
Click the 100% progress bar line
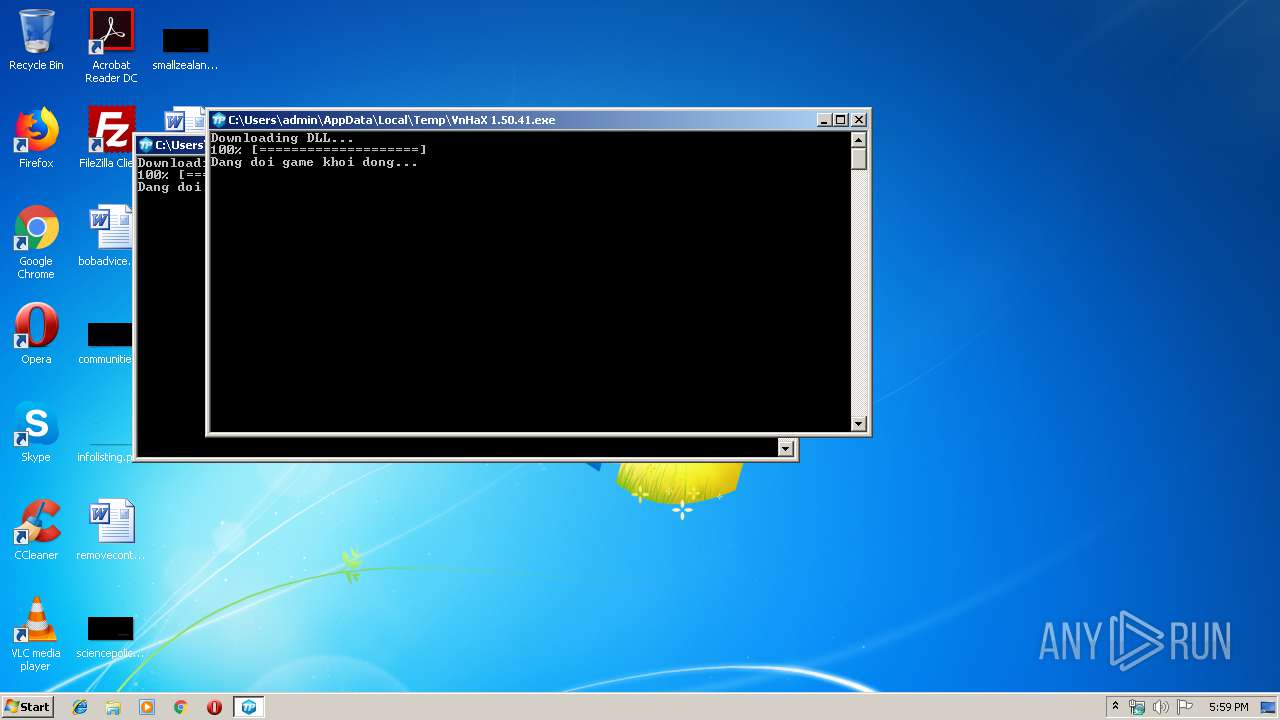318,150
